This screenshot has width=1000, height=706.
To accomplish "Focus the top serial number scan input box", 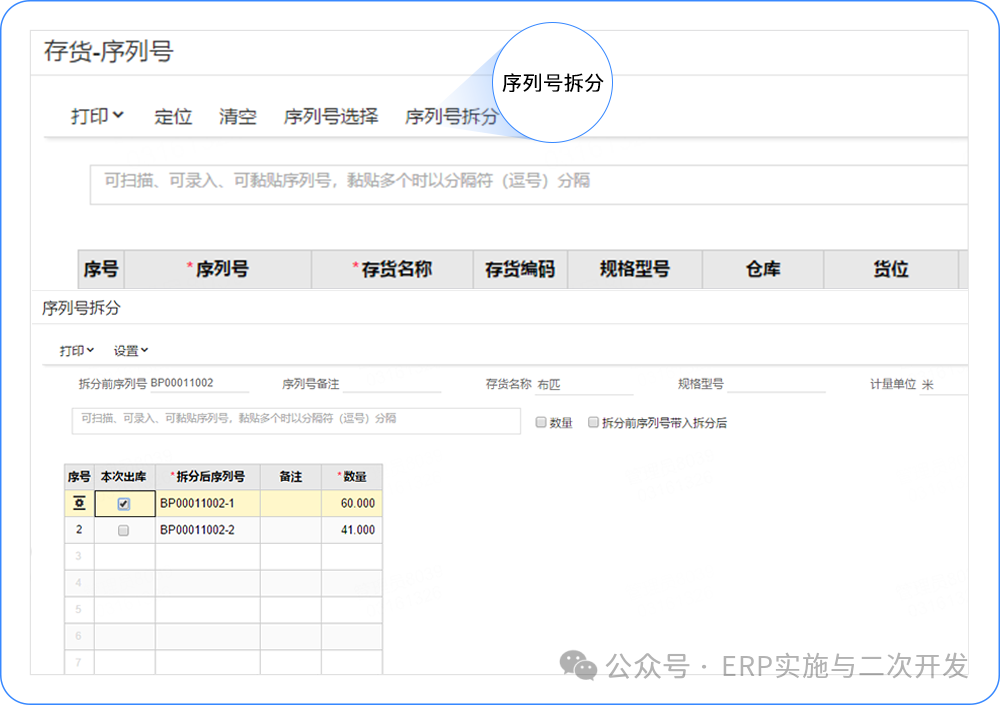I will 528,184.
